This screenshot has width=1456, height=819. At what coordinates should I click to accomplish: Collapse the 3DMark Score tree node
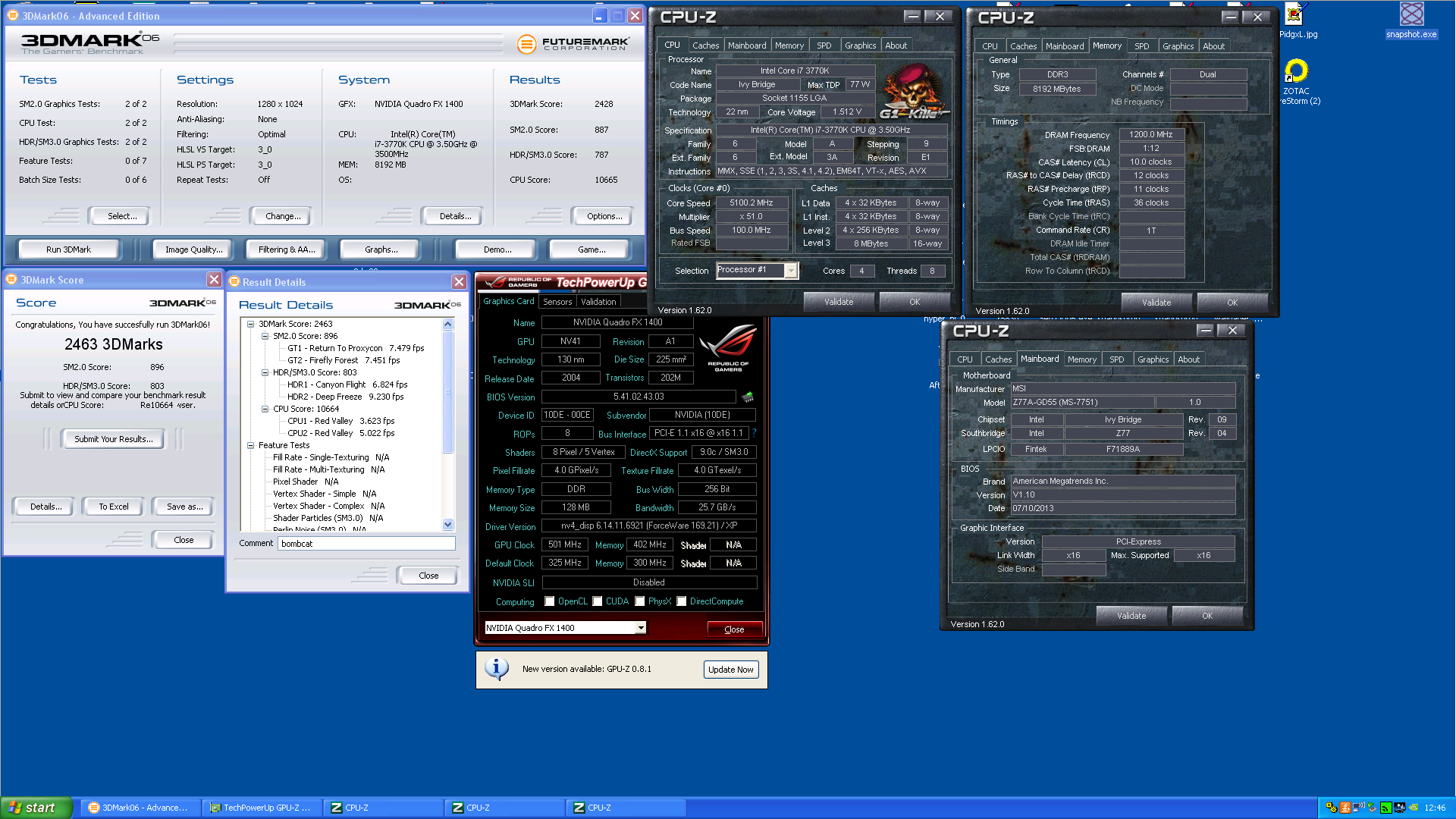pyautogui.click(x=250, y=324)
